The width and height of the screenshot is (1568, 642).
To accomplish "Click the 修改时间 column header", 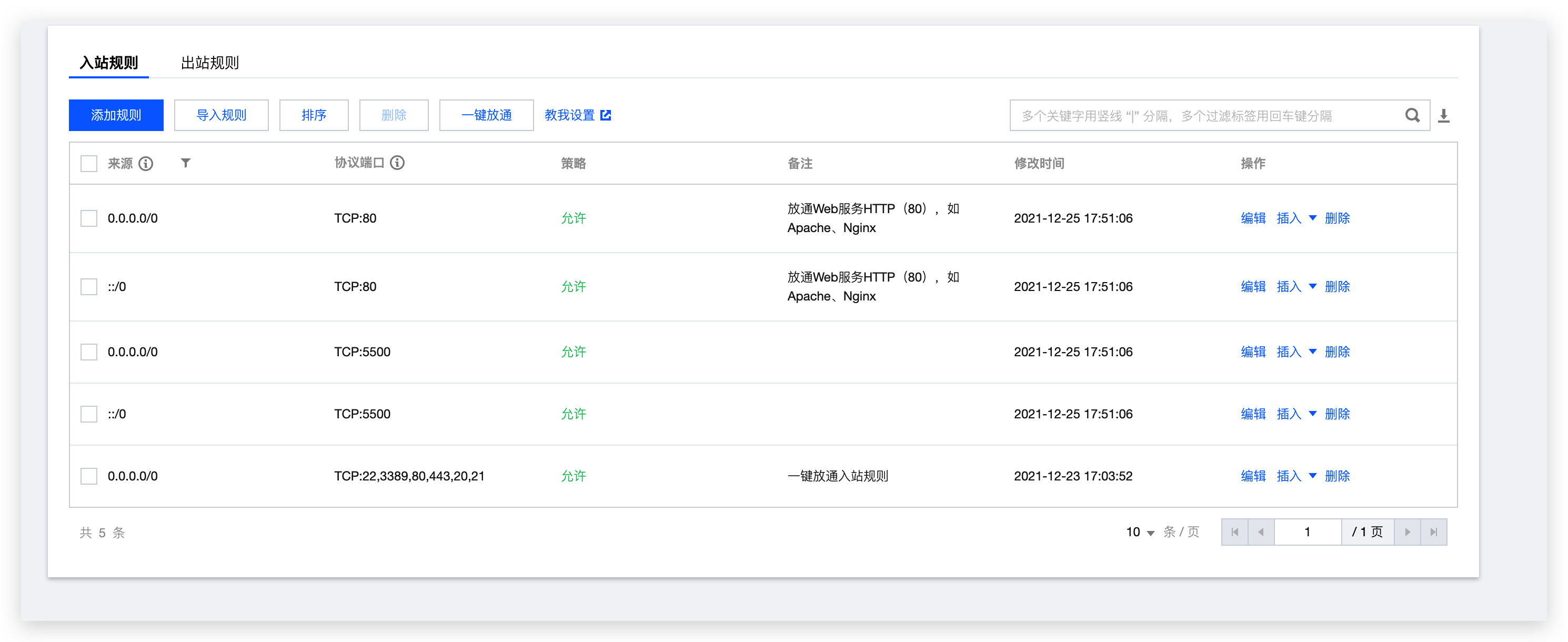I will pyautogui.click(x=1039, y=163).
